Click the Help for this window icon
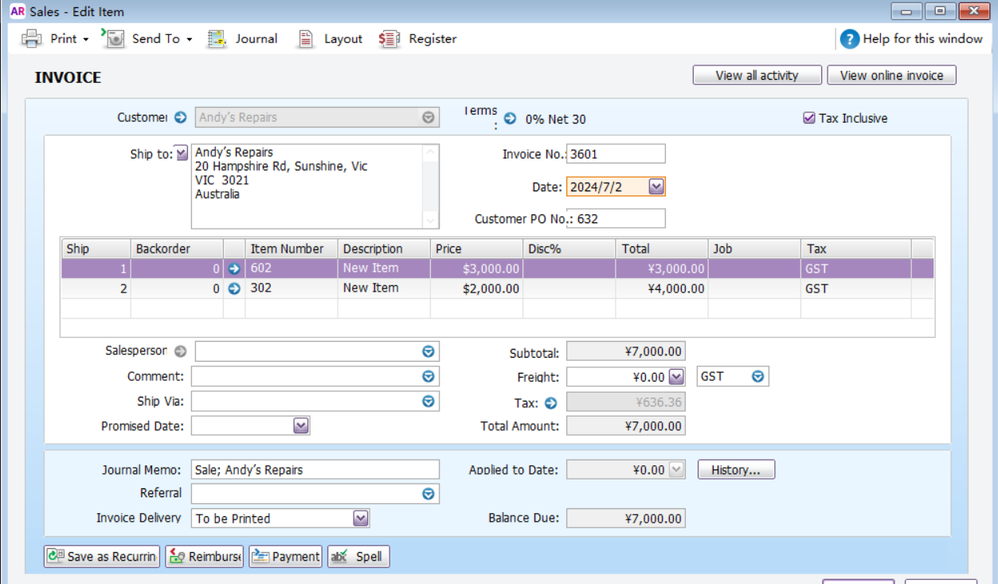This screenshot has height=584, width=998. point(850,39)
